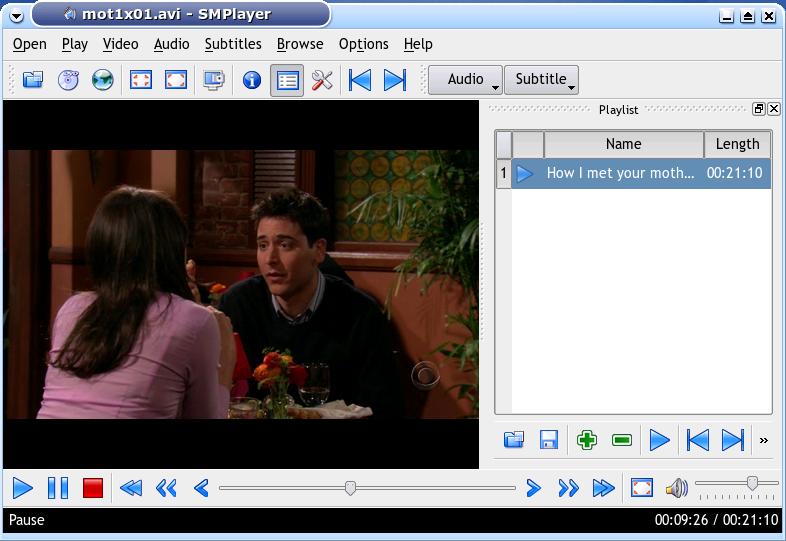Load playlist with playlist folder icon
Screen dimensions: 786x541
[514, 440]
